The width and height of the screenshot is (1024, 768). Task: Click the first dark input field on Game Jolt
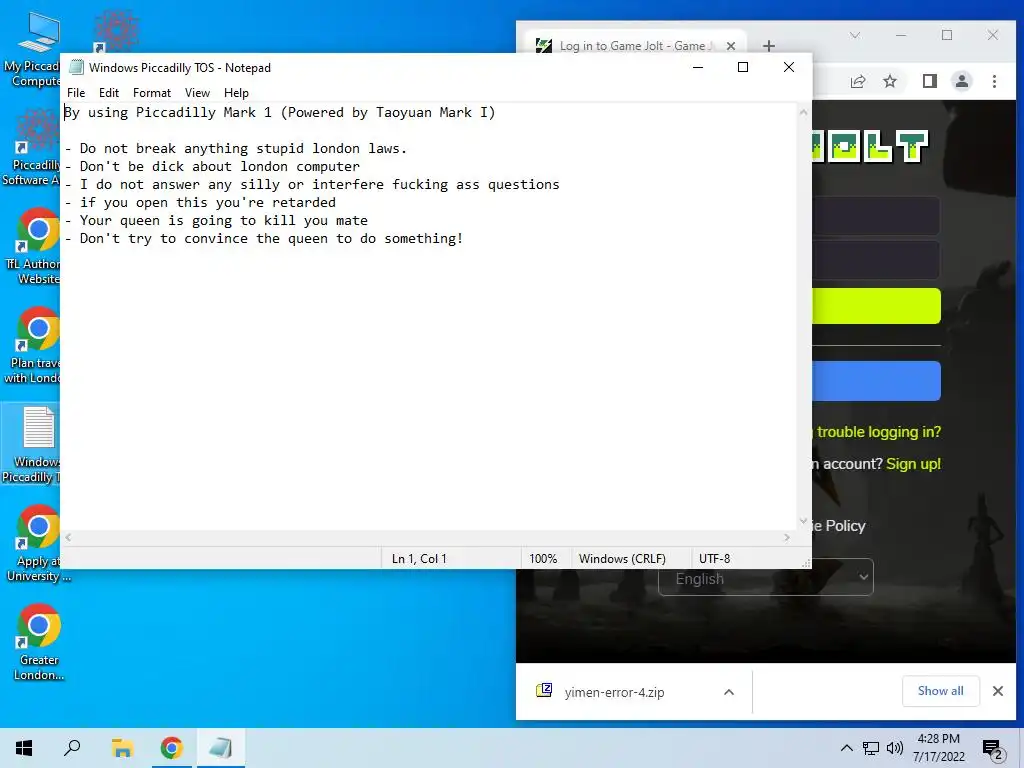(x=876, y=216)
